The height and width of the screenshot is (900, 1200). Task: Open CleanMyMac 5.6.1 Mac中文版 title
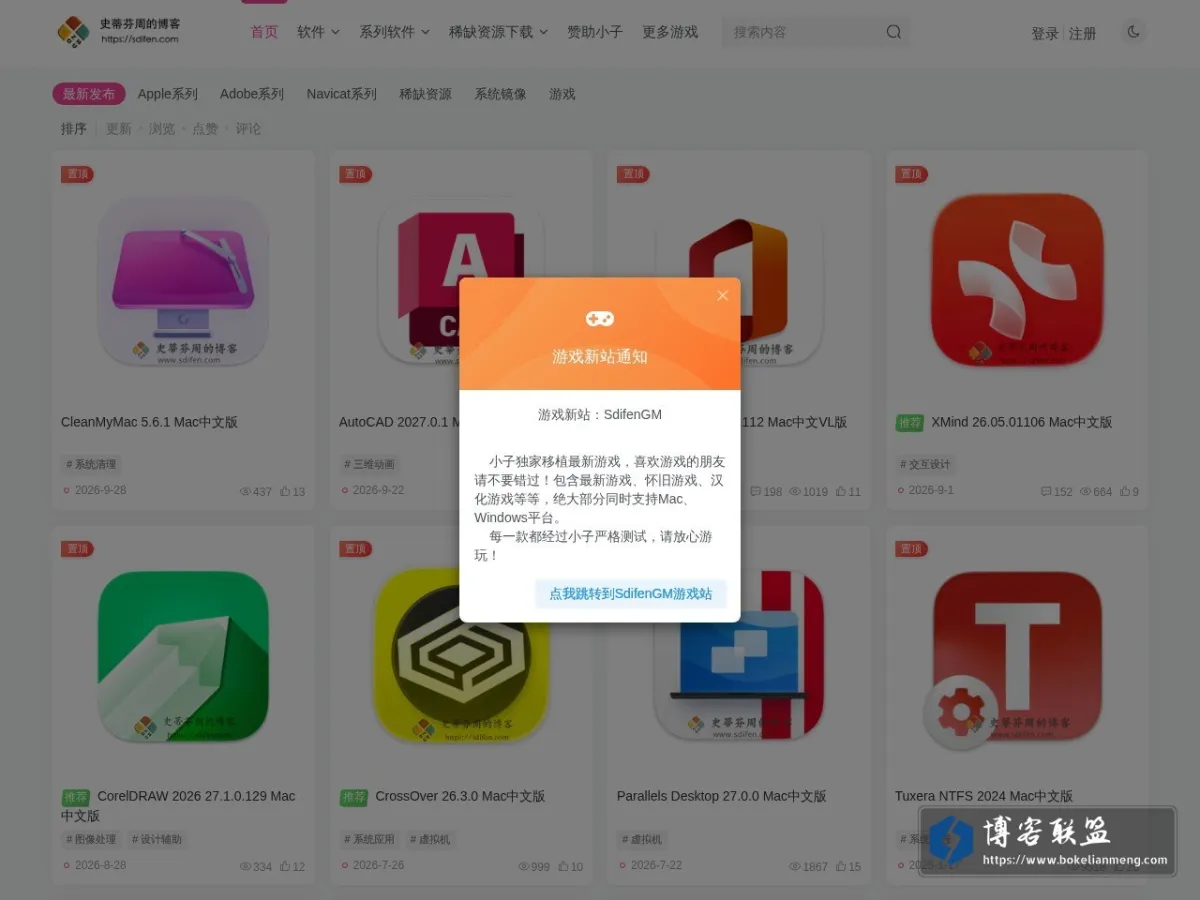point(149,422)
